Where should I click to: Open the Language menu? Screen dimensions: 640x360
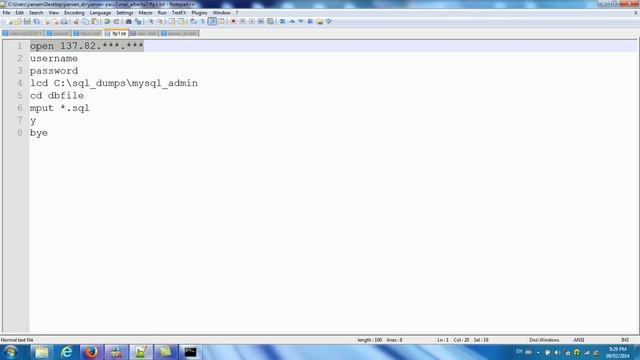100,13
